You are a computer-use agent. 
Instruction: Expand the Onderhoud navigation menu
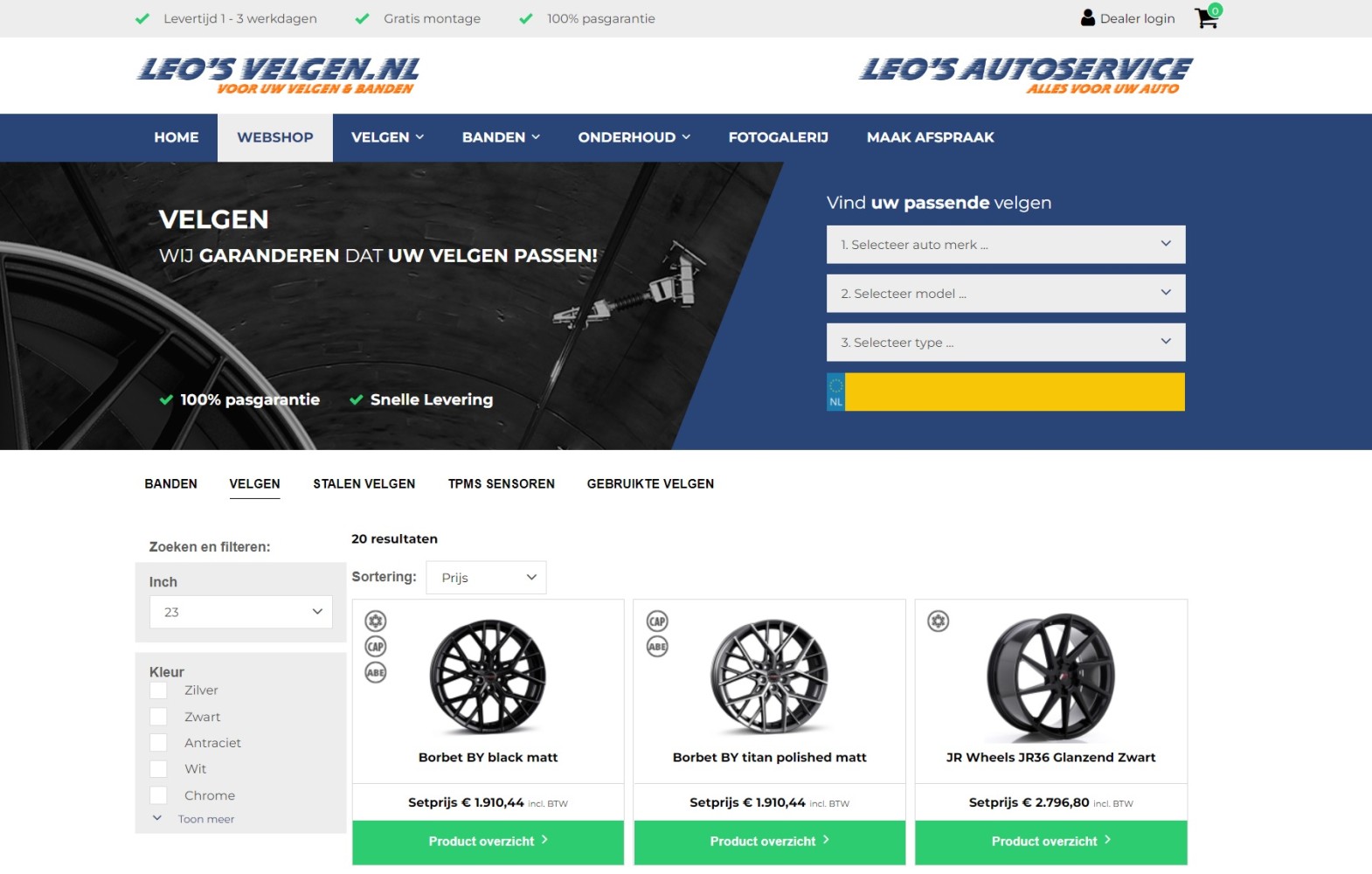(x=634, y=137)
